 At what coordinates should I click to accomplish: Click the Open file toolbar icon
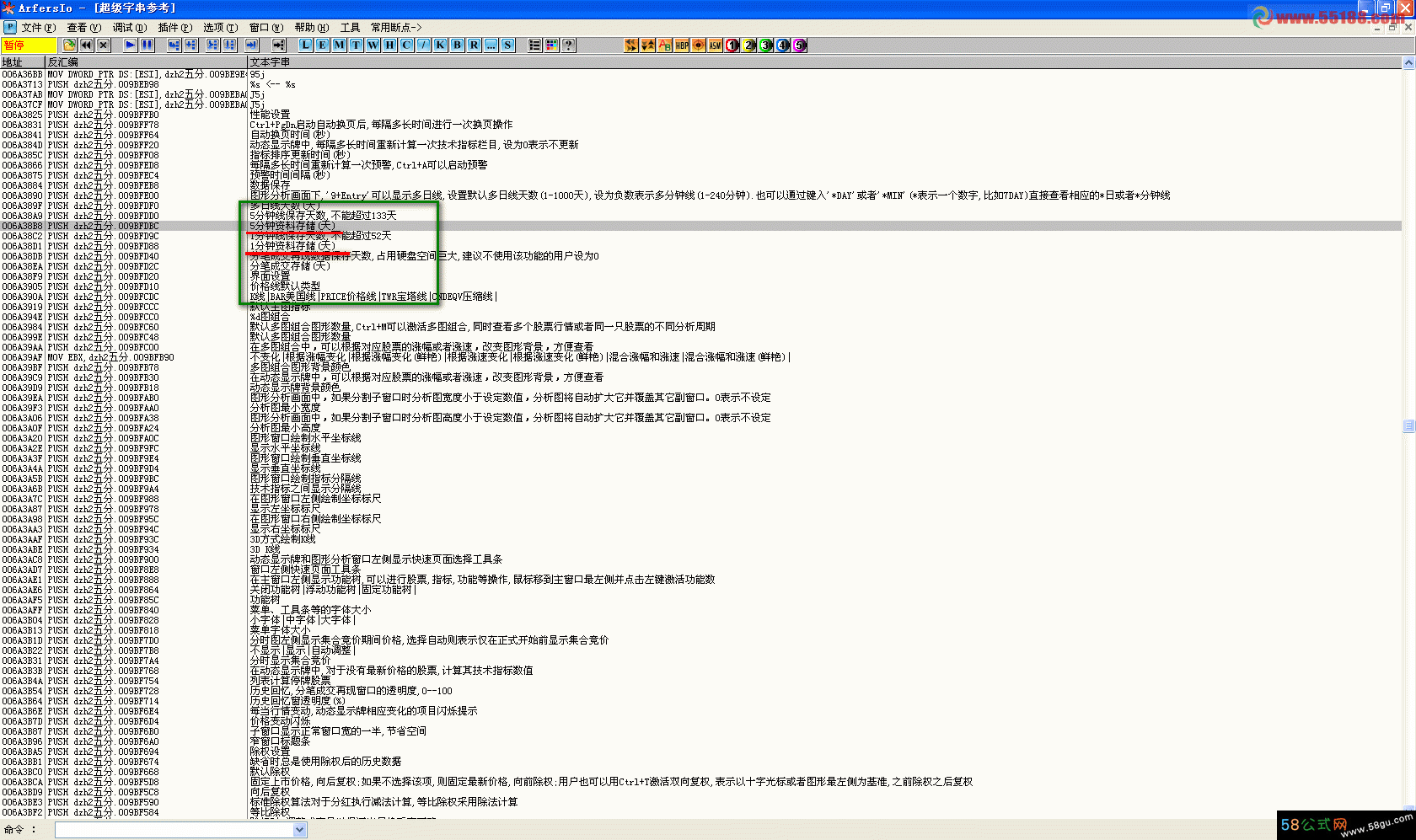tap(69, 45)
